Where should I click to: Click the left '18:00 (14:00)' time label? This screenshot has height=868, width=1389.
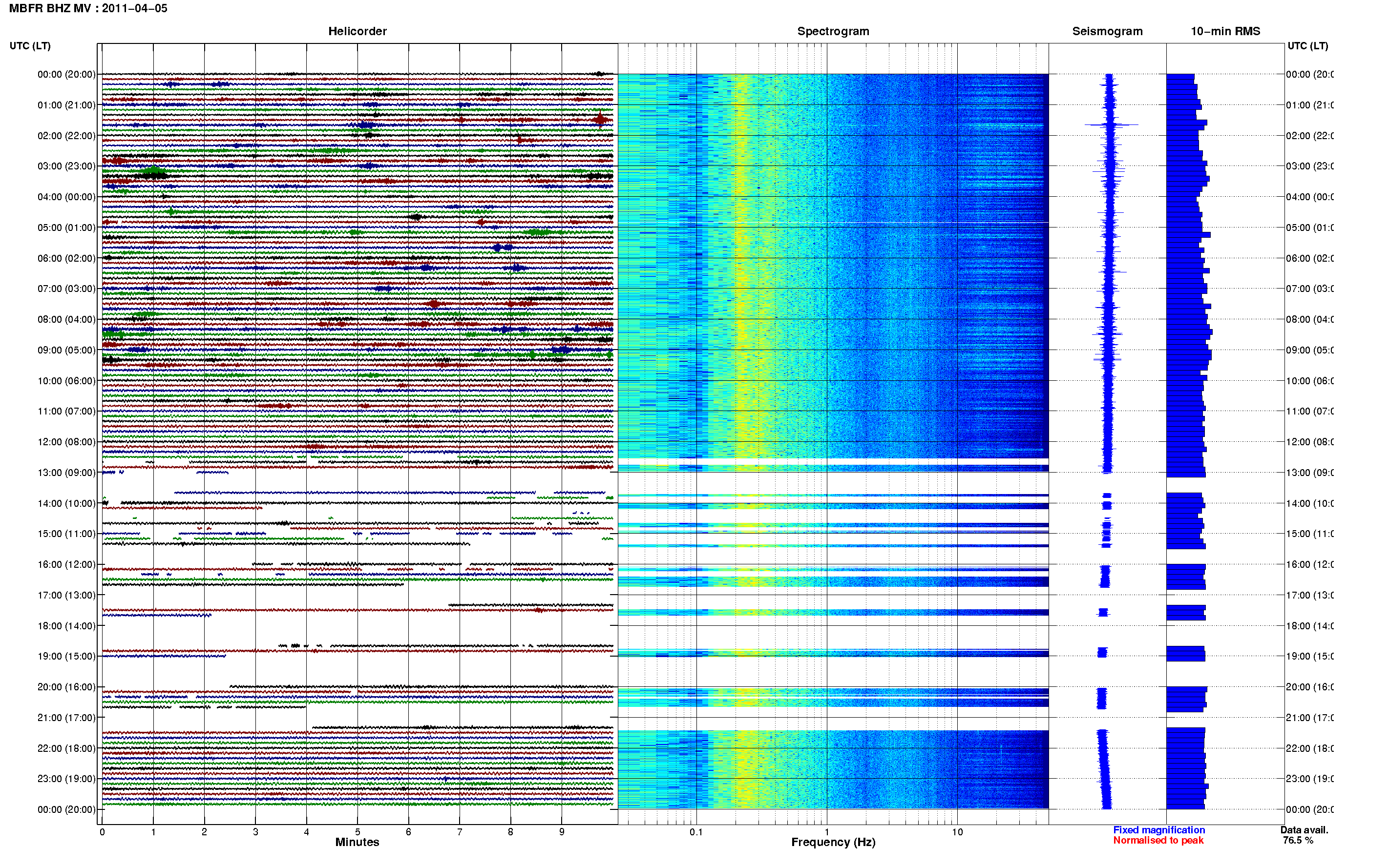pos(66,626)
